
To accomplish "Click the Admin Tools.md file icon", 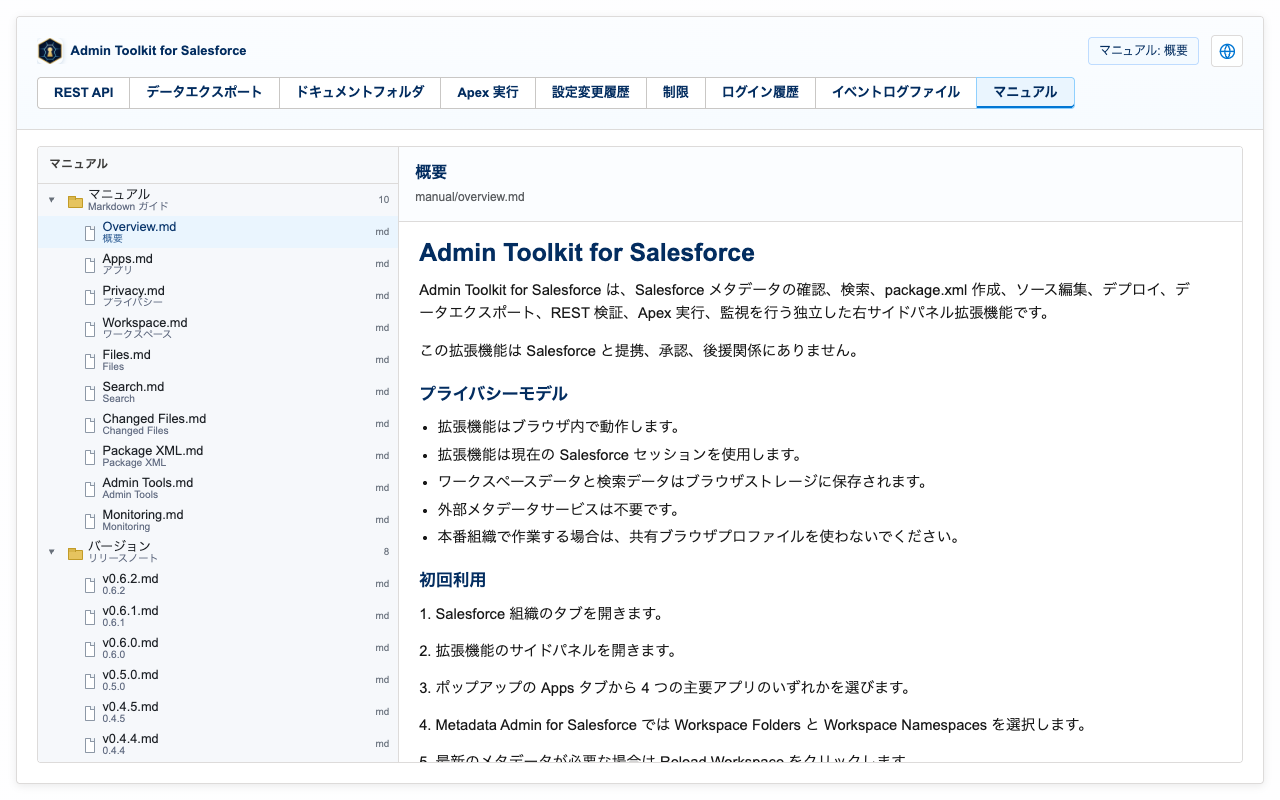I will coord(90,488).
